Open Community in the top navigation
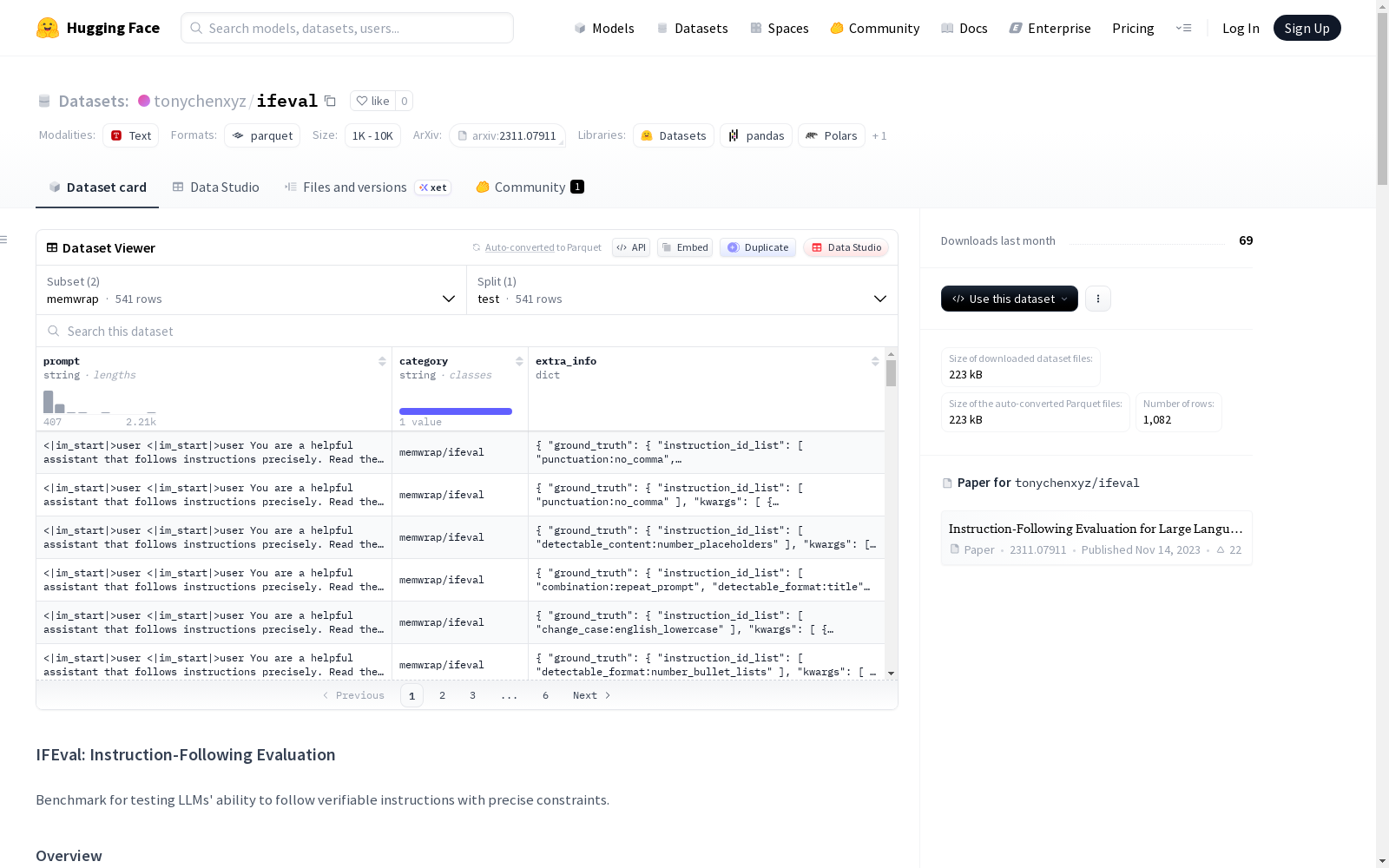The width and height of the screenshot is (1389, 868). (x=875, y=28)
